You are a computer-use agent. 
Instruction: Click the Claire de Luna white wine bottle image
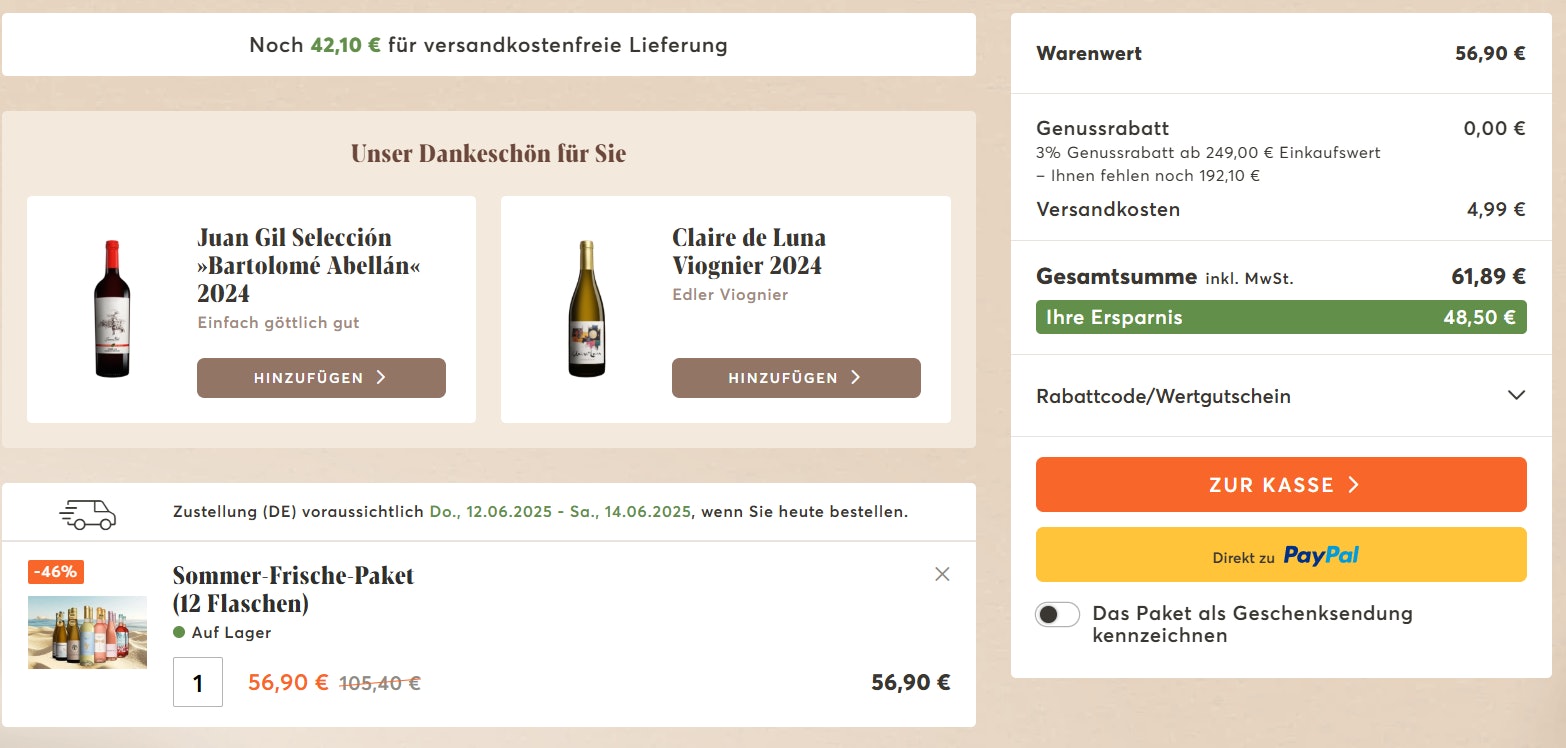click(x=587, y=309)
